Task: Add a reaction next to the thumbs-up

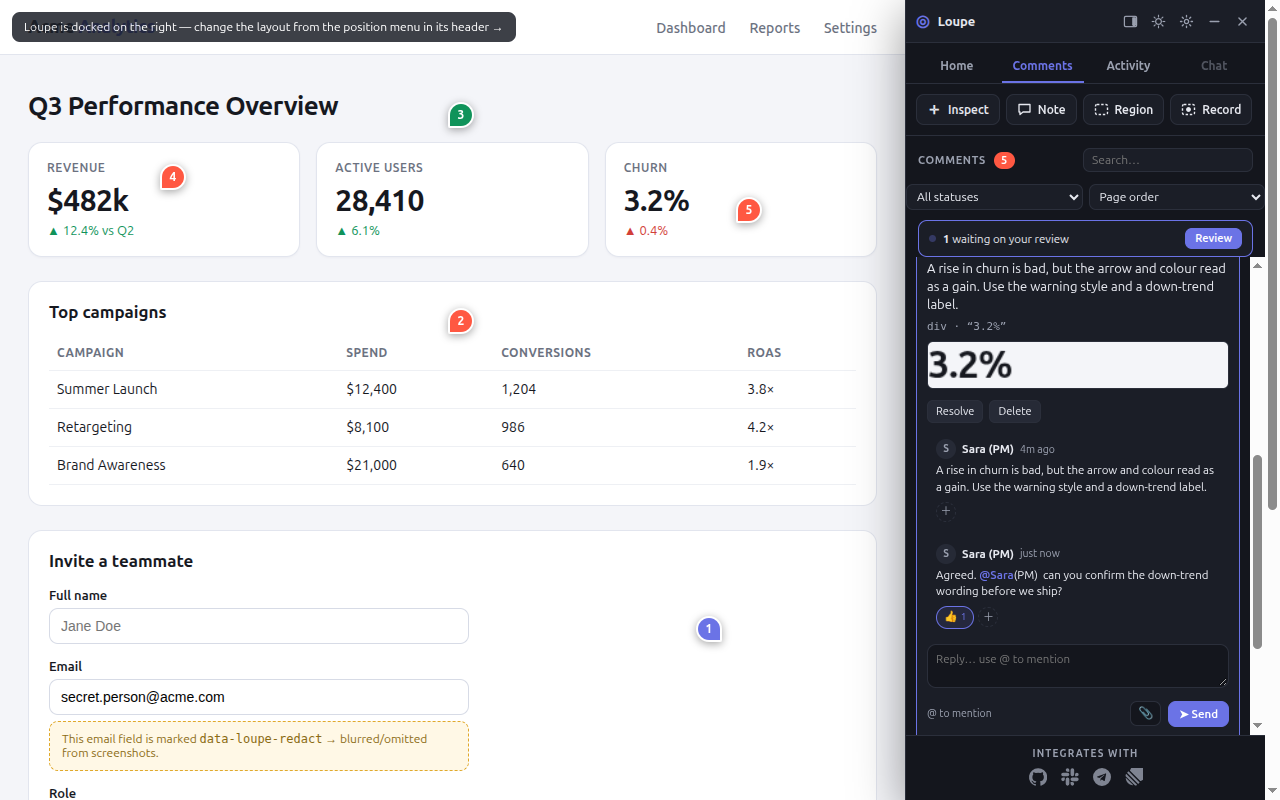Action: (x=989, y=617)
